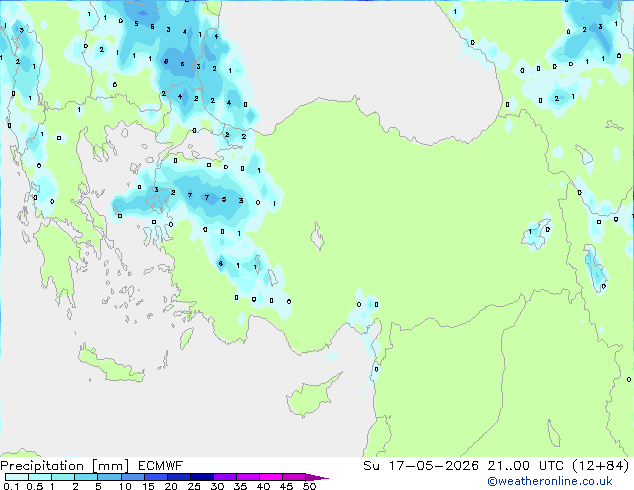Click the 0.1–0.5 mm legend swatch
Viewport: 634px width, 490px height.
(x=17, y=477)
